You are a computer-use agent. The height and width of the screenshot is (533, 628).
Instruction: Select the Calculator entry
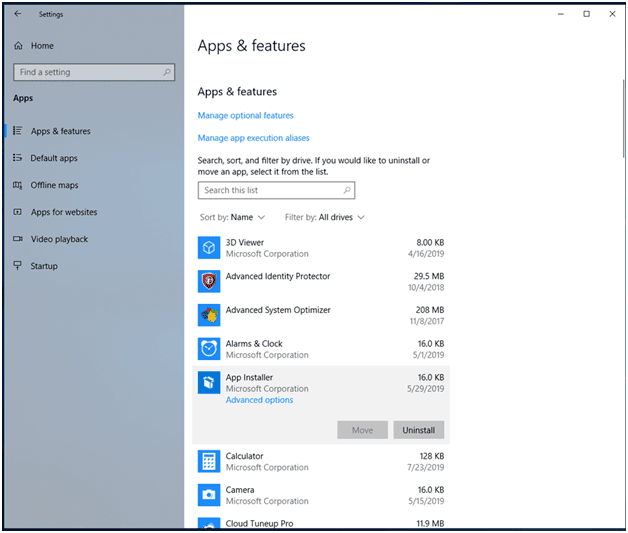(x=321, y=461)
